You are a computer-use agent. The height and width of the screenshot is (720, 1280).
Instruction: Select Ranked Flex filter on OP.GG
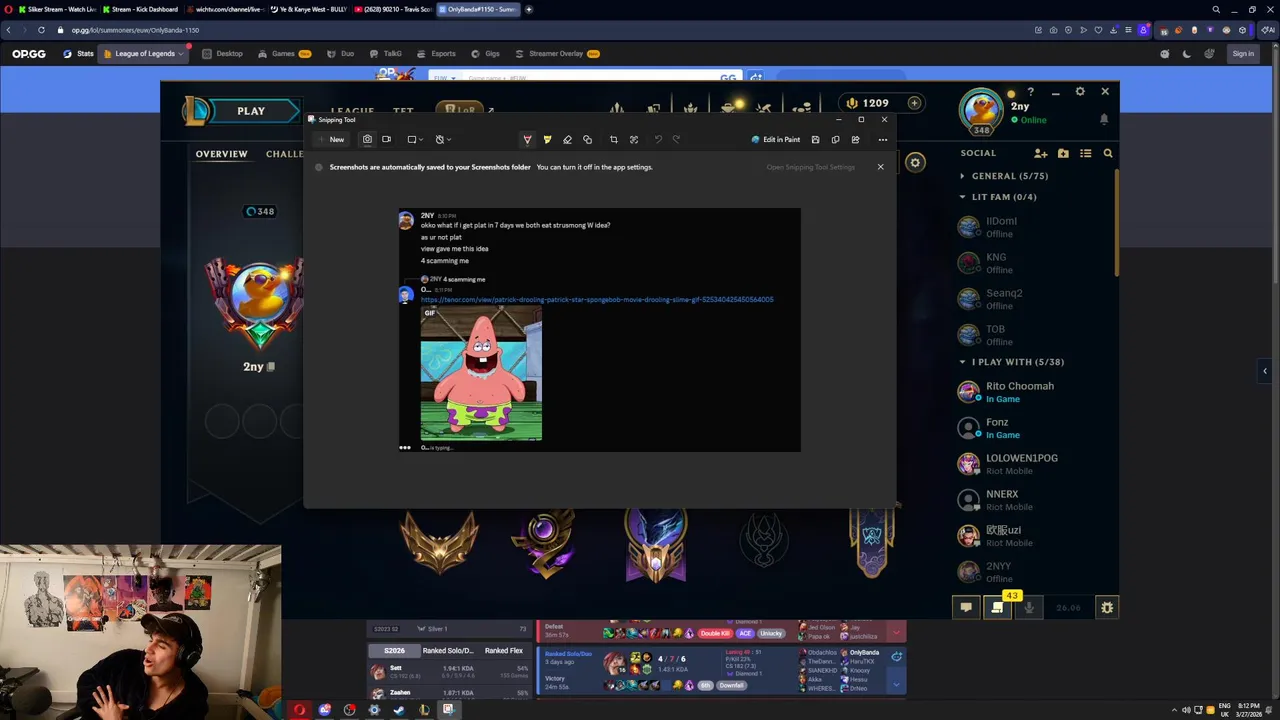coord(504,651)
